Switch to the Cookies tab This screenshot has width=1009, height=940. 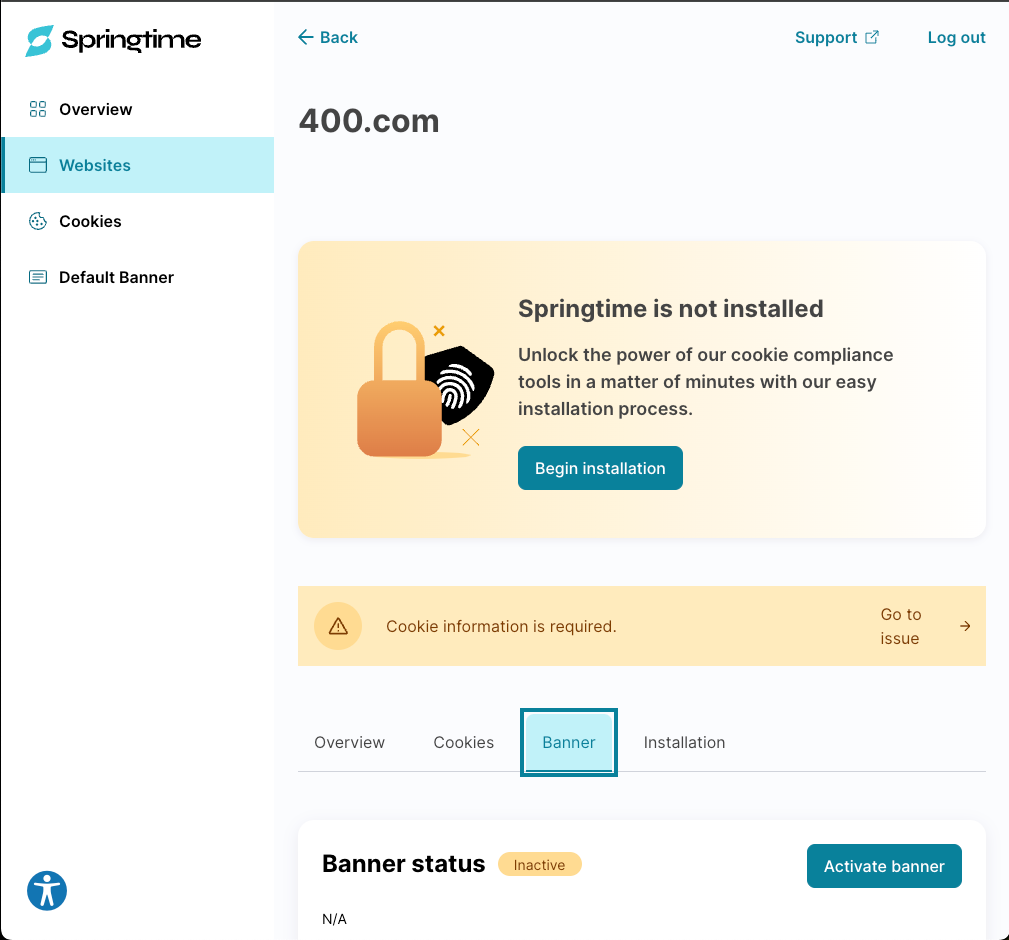pyautogui.click(x=463, y=742)
